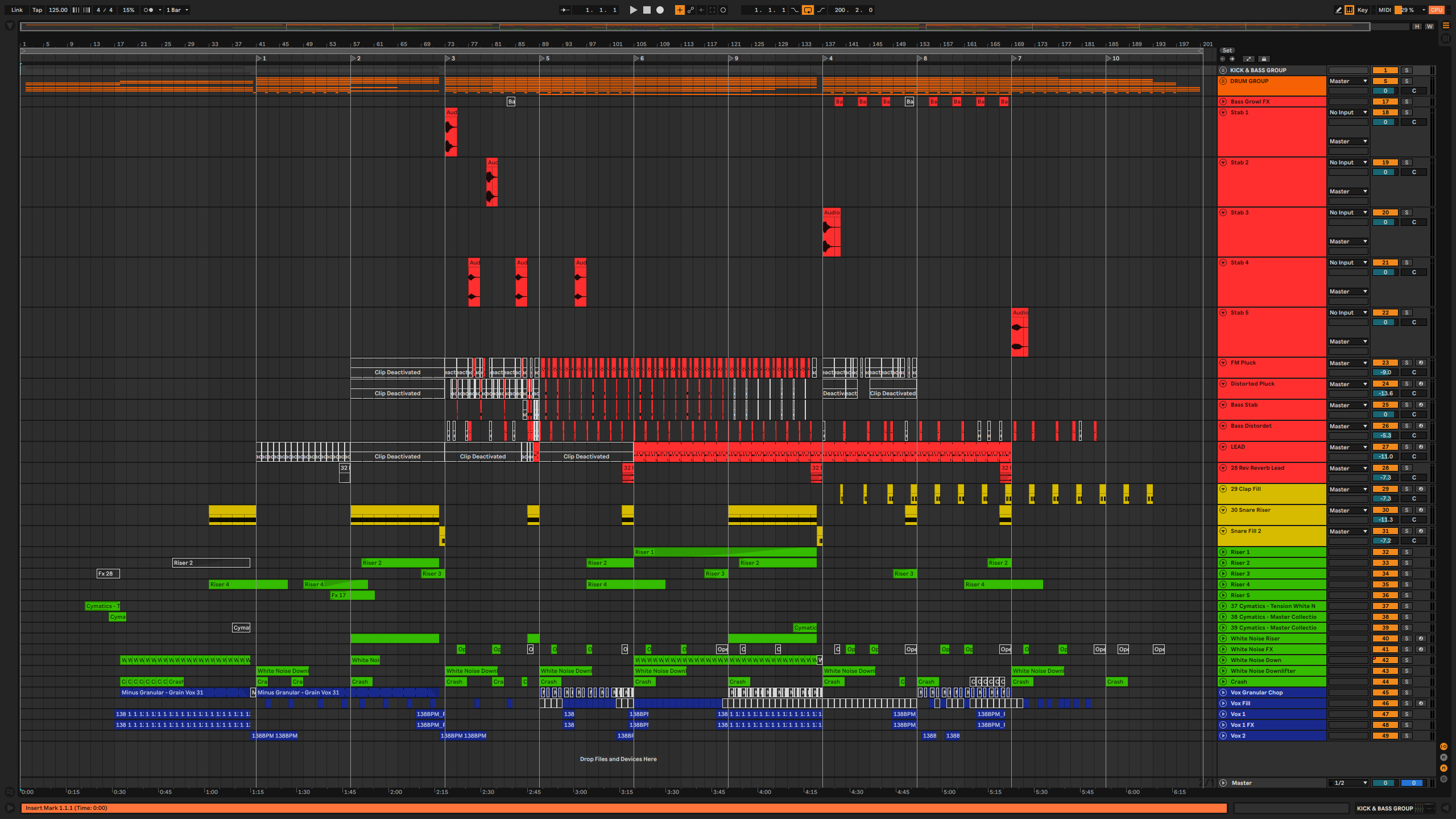
Task: Click the Key map mode switch
Action: click(1362, 10)
